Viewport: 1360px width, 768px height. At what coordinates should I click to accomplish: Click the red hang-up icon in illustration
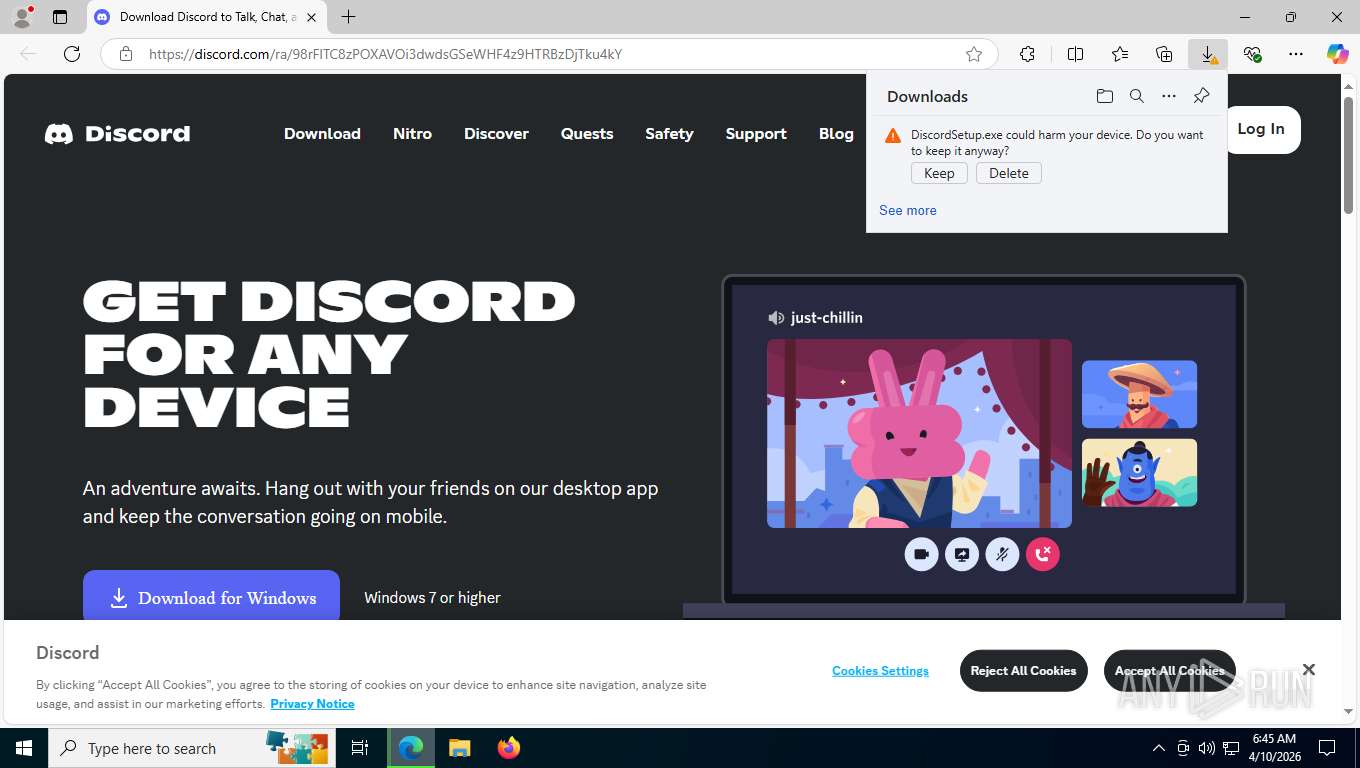pos(1043,554)
